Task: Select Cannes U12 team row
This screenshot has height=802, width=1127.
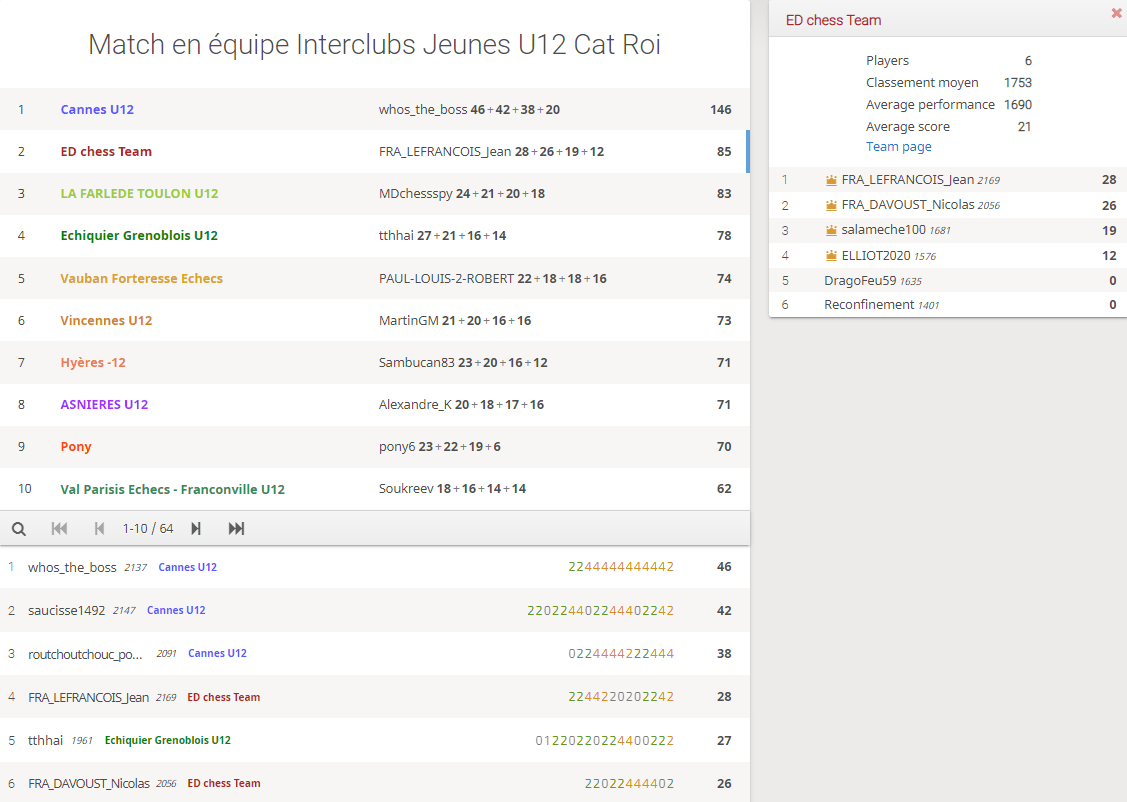Action: click(x=97, y=110)
